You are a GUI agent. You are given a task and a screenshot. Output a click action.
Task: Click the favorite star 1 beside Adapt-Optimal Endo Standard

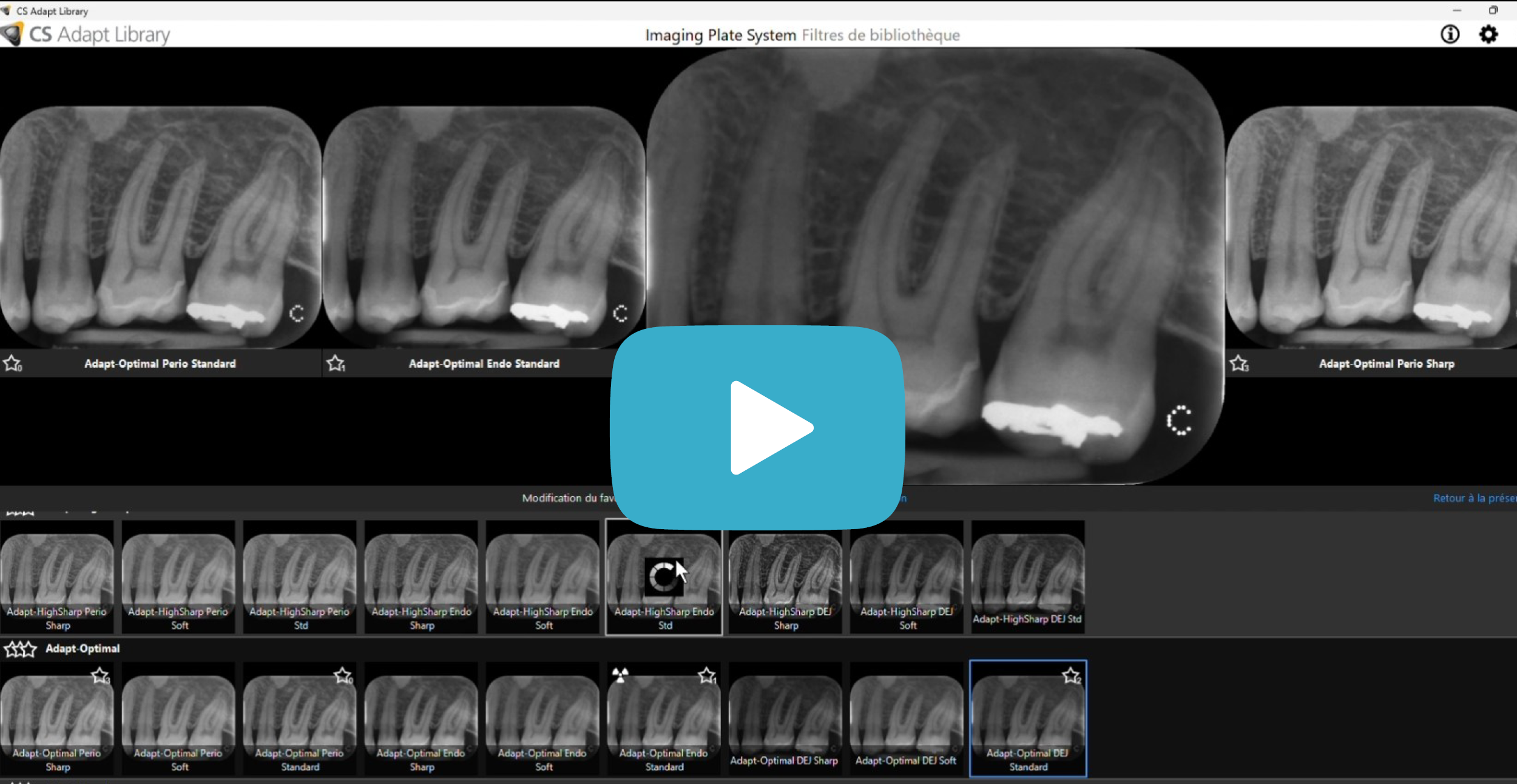coord(336,363)
